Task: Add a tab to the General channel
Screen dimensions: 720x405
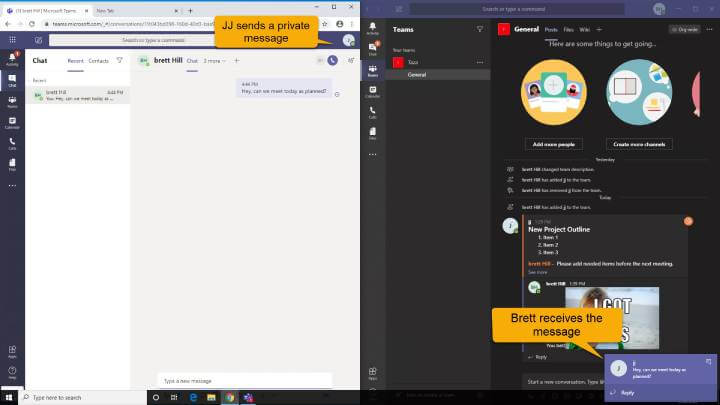Action: 599,29
